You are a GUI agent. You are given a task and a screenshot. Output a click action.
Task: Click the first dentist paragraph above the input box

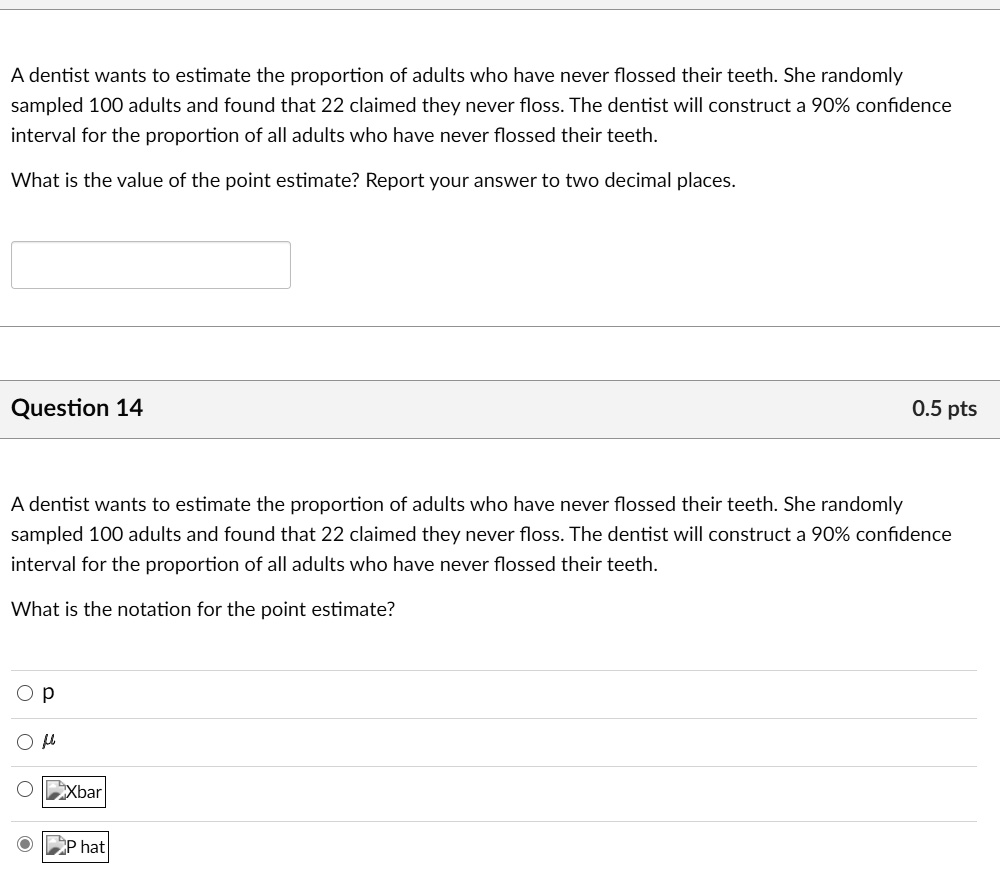tap(480, 105)
